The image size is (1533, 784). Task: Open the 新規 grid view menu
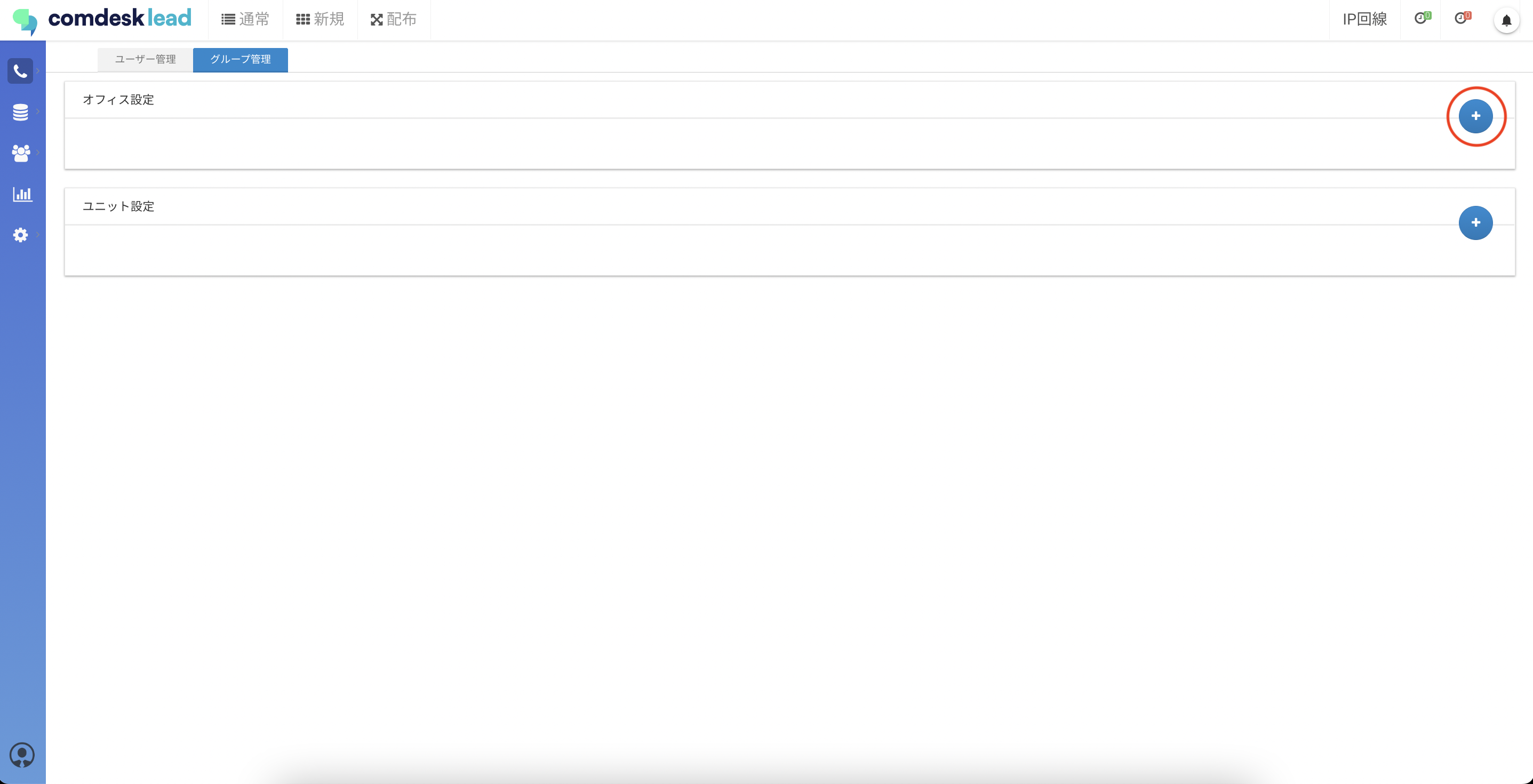coord(320,20)
